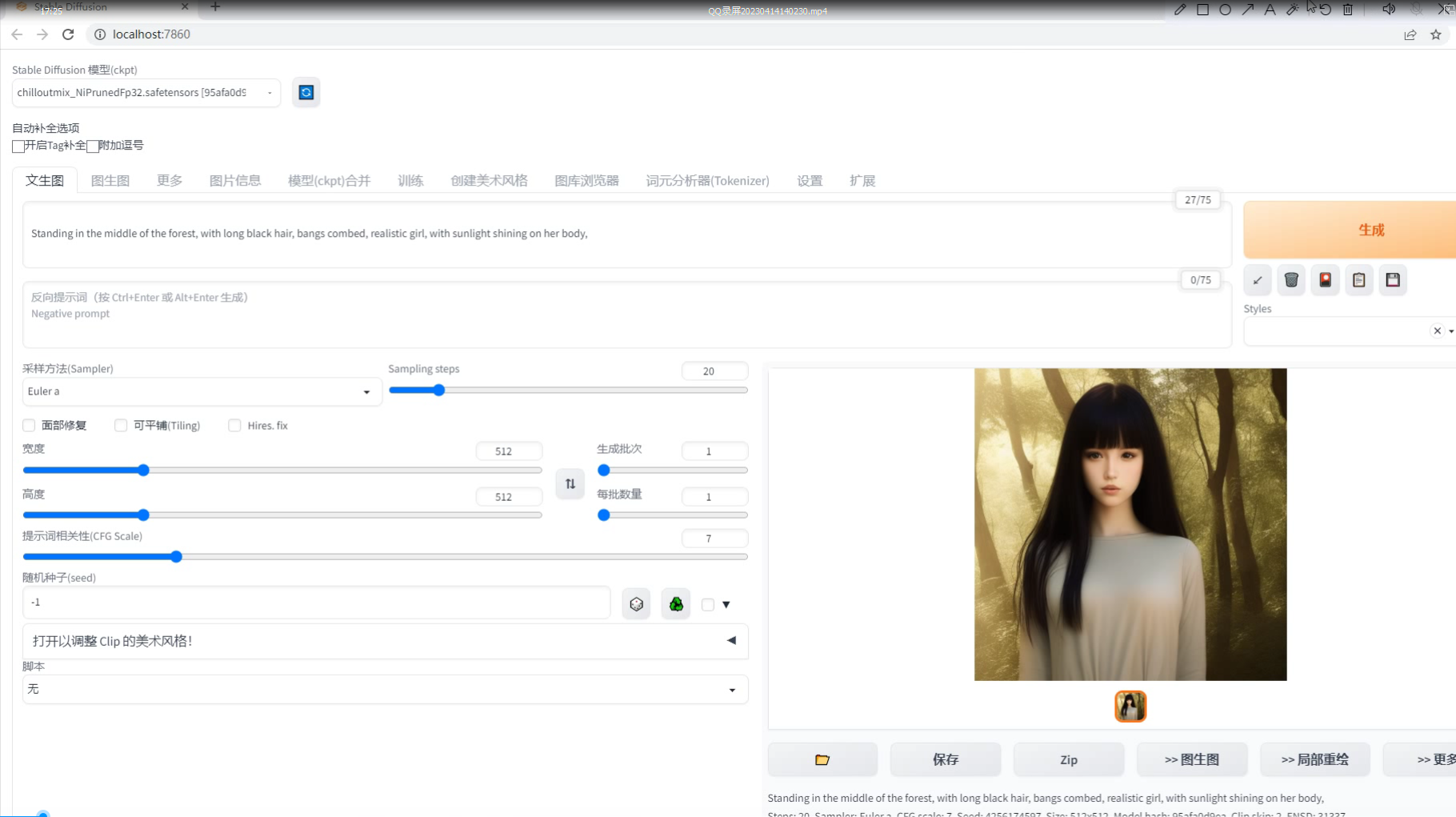Enable the Hires. fix checkbox
The image size is (1456, 817).
(234, 425)
